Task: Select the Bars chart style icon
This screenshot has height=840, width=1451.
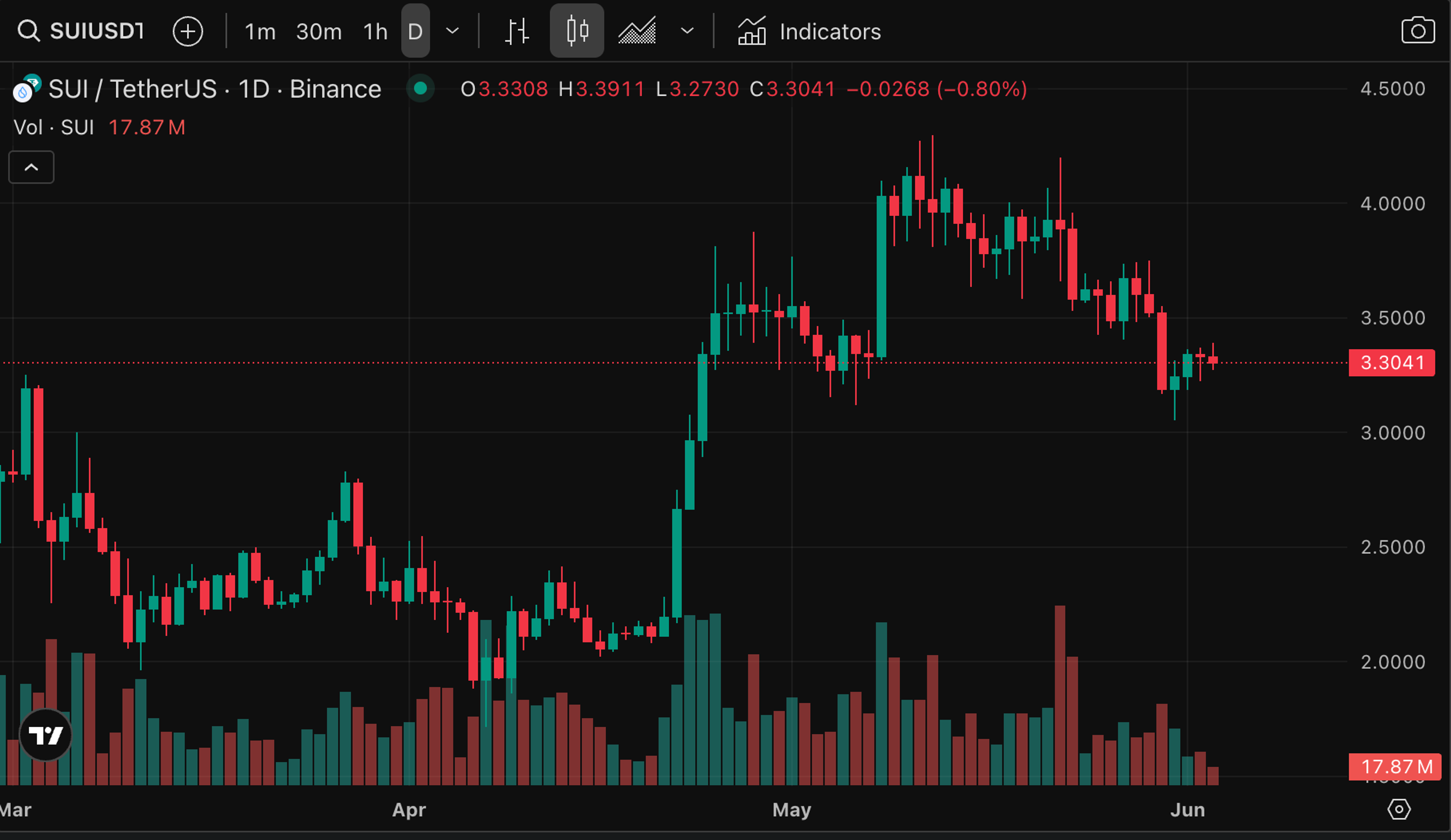Action: [517, 31]
